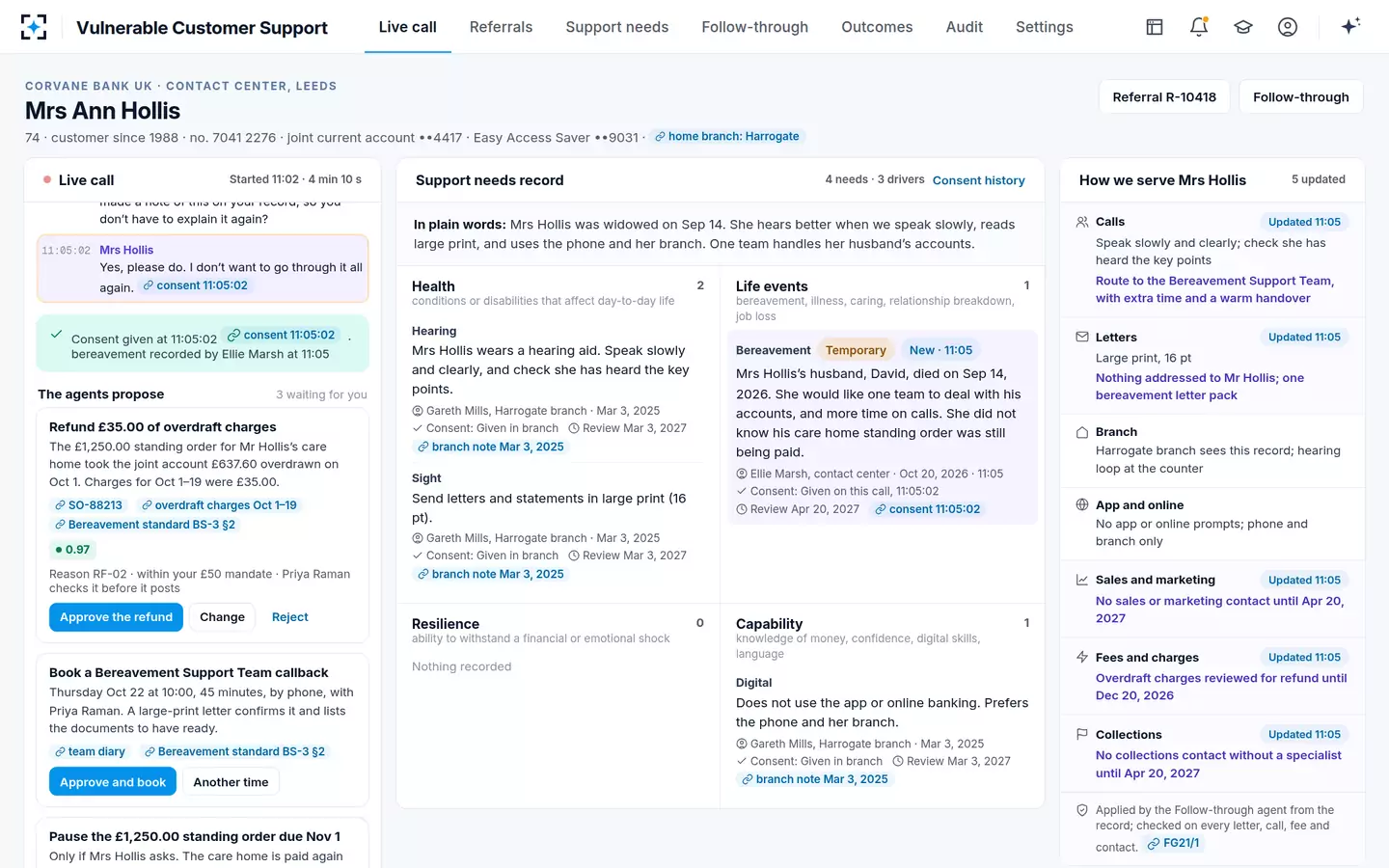Open overdraft charges Oct 1–19 link
Screen dimensions: 1389x868
219,505
